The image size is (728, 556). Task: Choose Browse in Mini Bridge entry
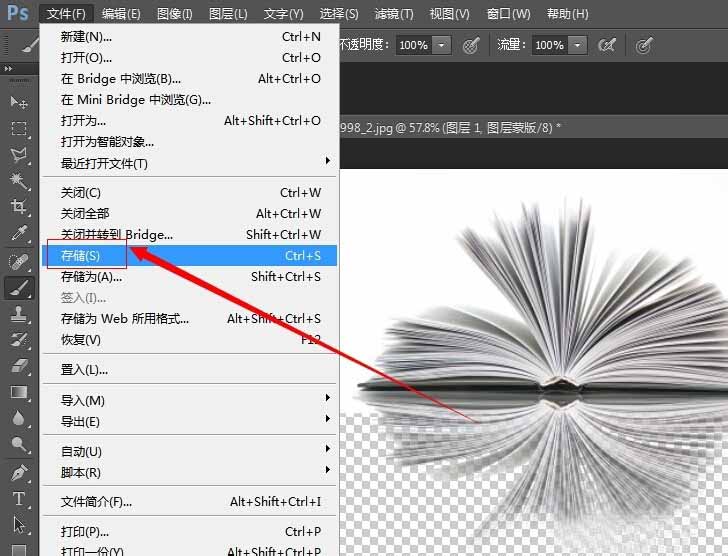189,99
